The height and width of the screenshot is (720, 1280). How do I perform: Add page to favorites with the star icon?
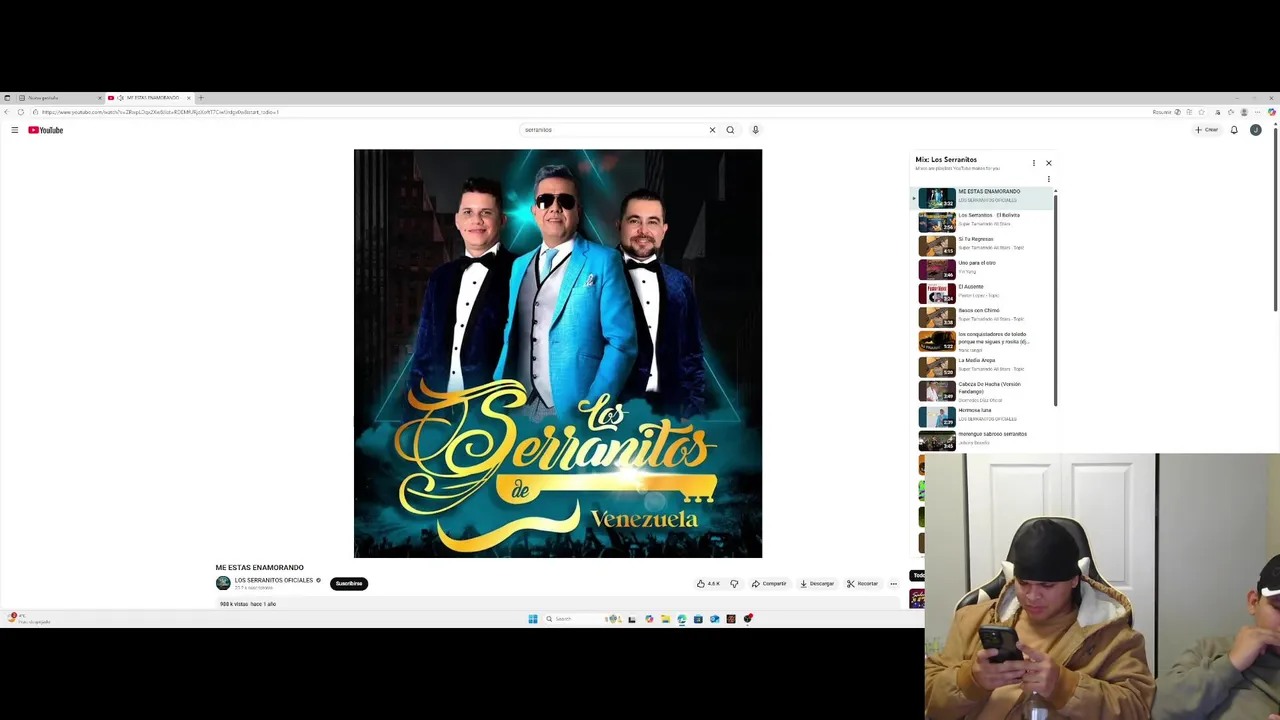pos(1201,112)
